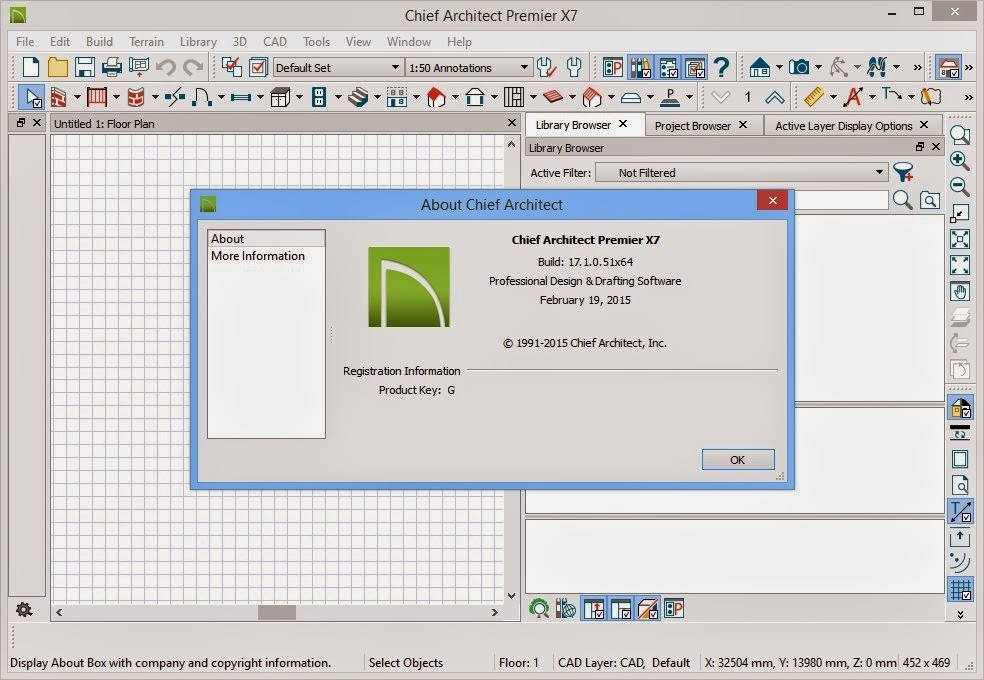Open the CAD menu
The width and height of the screenshot is (984, 680).
tap(275, 41)
